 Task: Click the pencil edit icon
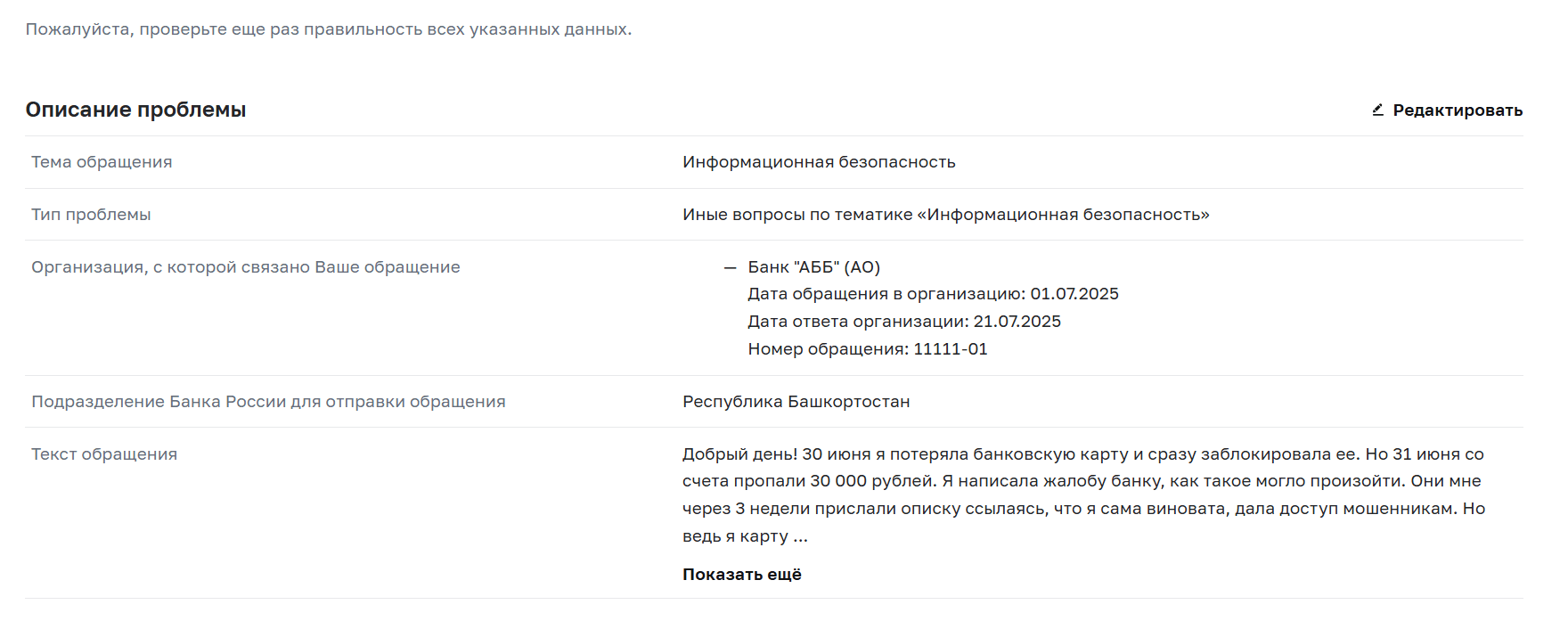(x=1377, y=110)
